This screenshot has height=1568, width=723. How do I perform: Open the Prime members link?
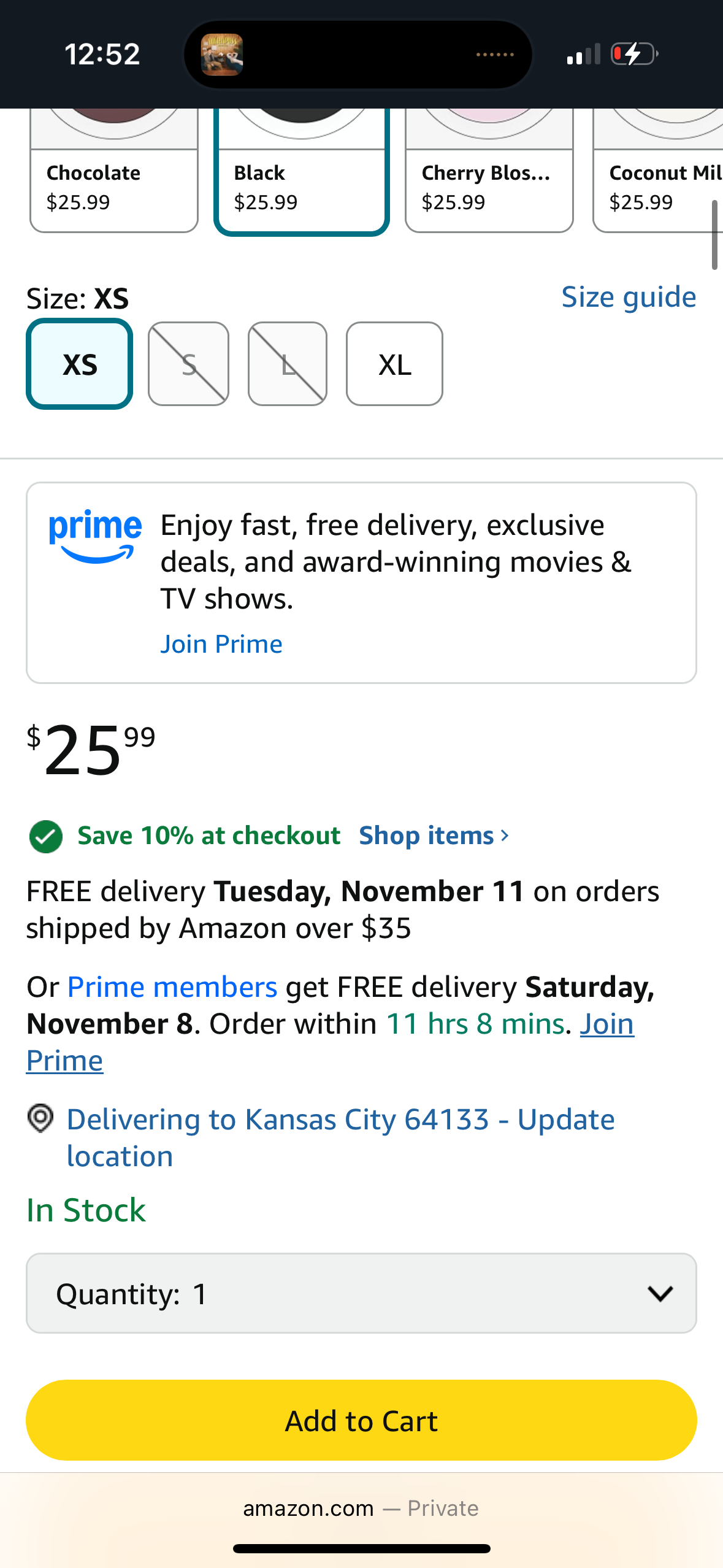pos(172,987)
